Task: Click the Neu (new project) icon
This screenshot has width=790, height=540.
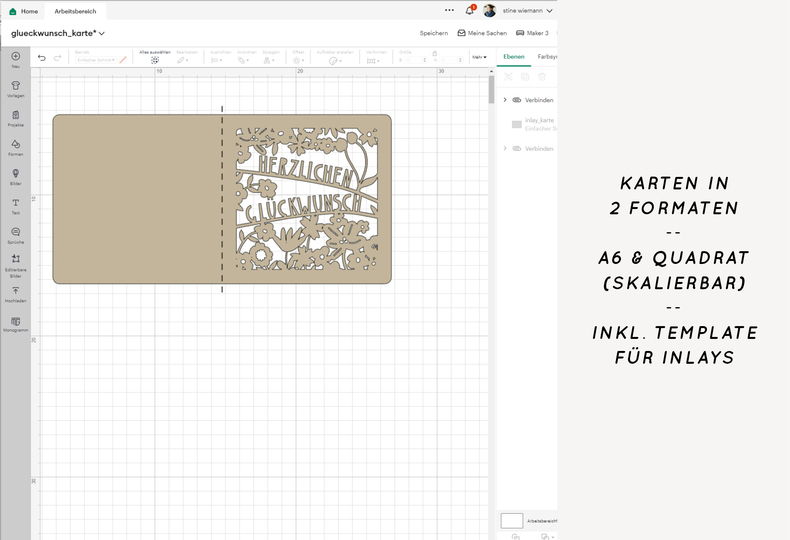Action: click(15, 57)
